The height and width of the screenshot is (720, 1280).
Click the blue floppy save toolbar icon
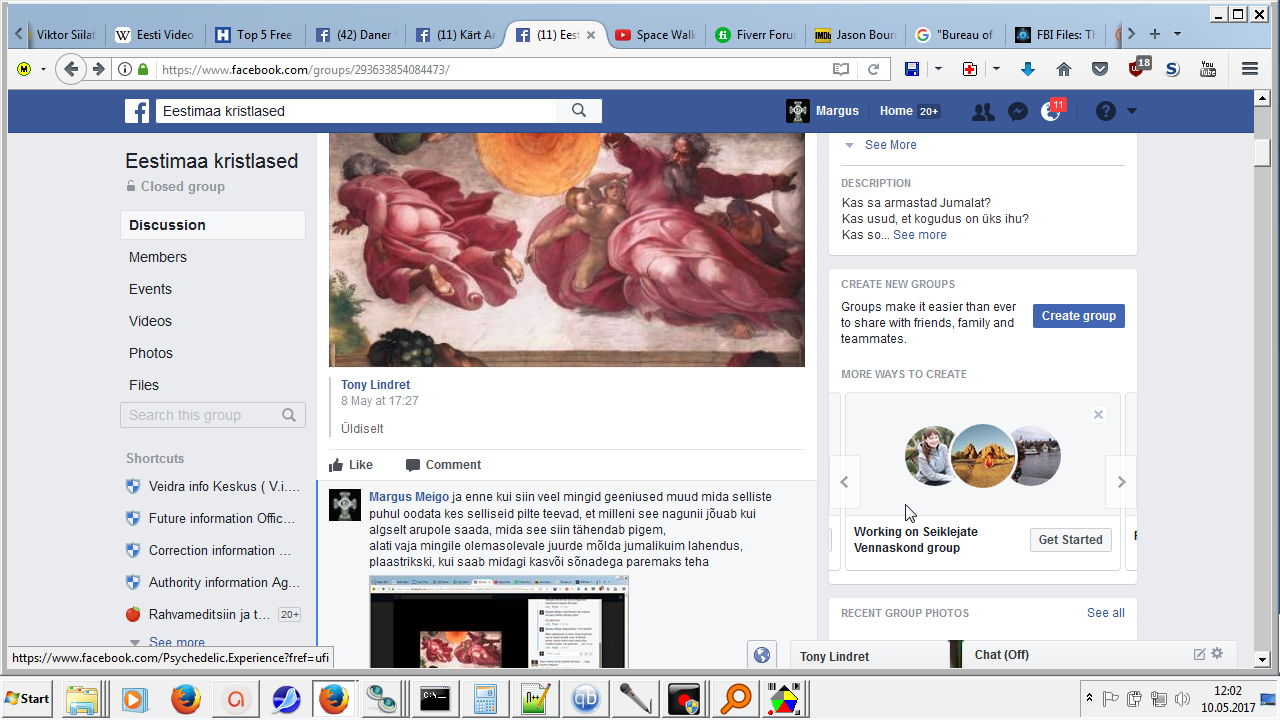point(912,69)
